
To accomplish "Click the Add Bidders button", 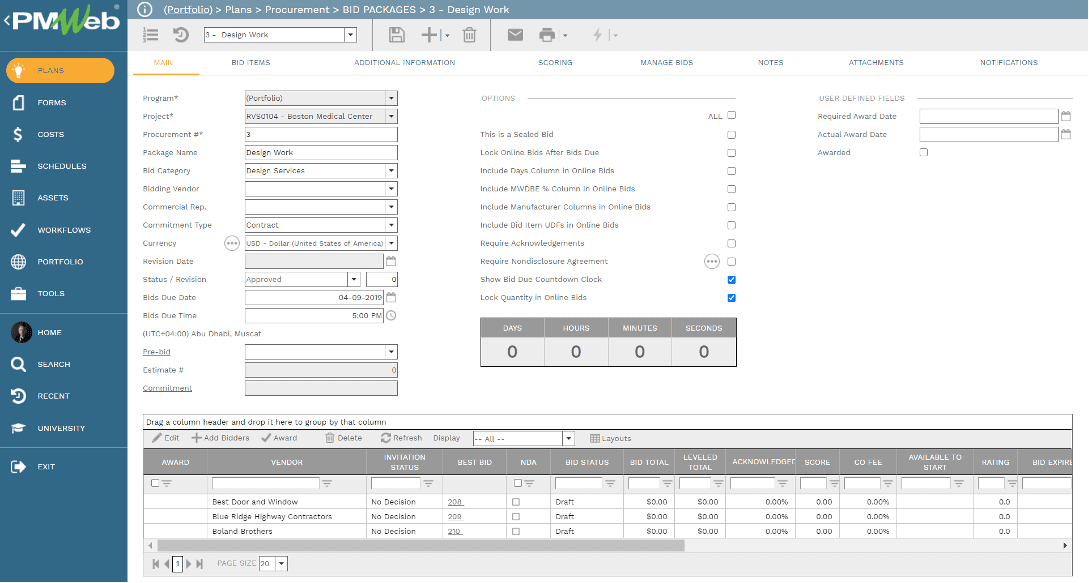I will coord(219,438).
